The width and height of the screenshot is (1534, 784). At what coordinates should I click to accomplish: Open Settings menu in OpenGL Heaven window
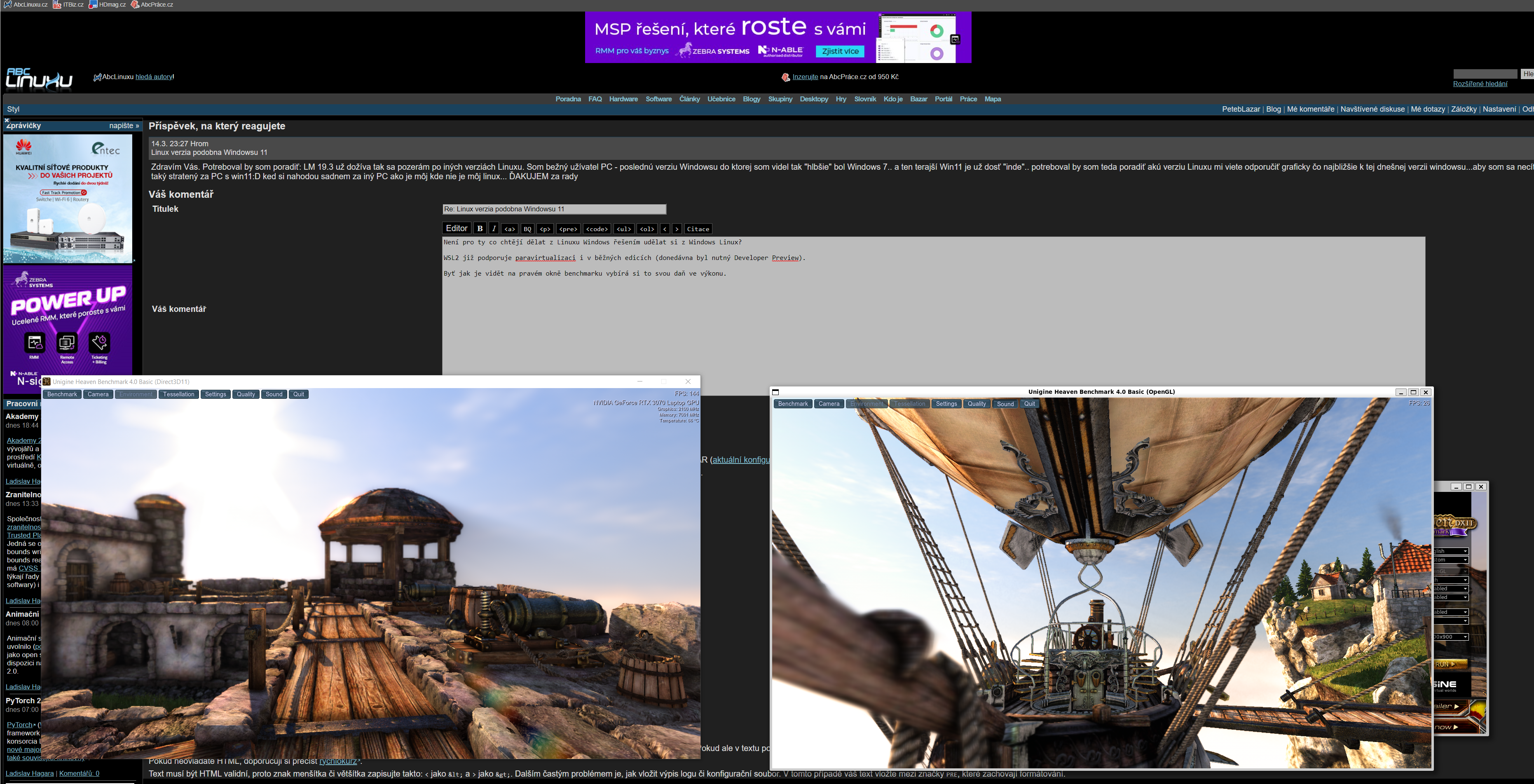pos(946,404)
